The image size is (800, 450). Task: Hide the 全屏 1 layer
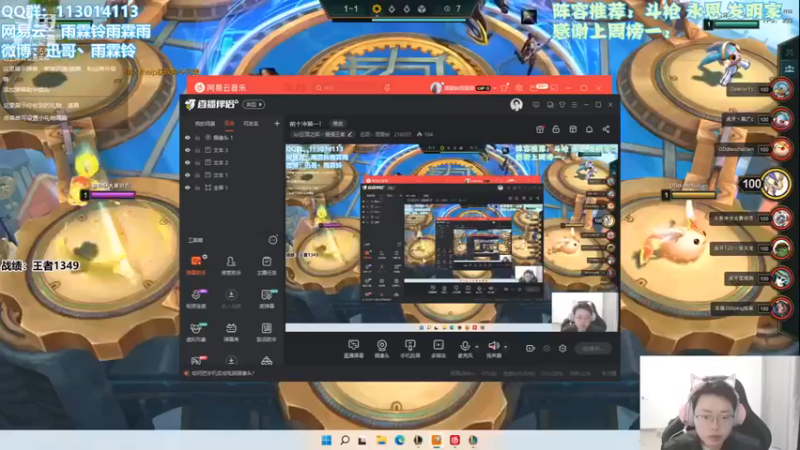pyautogui.click(x=188, y=188)
